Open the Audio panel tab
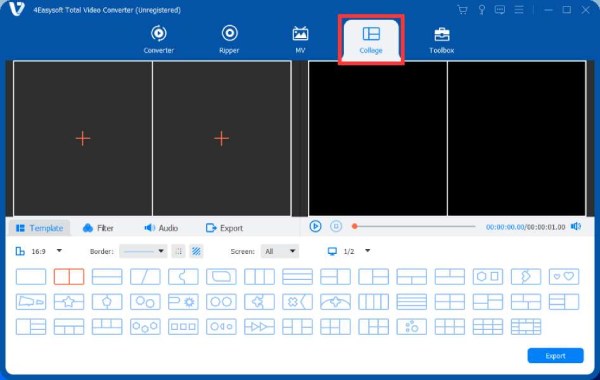Image resolution: width=600 pixels, height=380 pixels. click(x=161, y=228)
